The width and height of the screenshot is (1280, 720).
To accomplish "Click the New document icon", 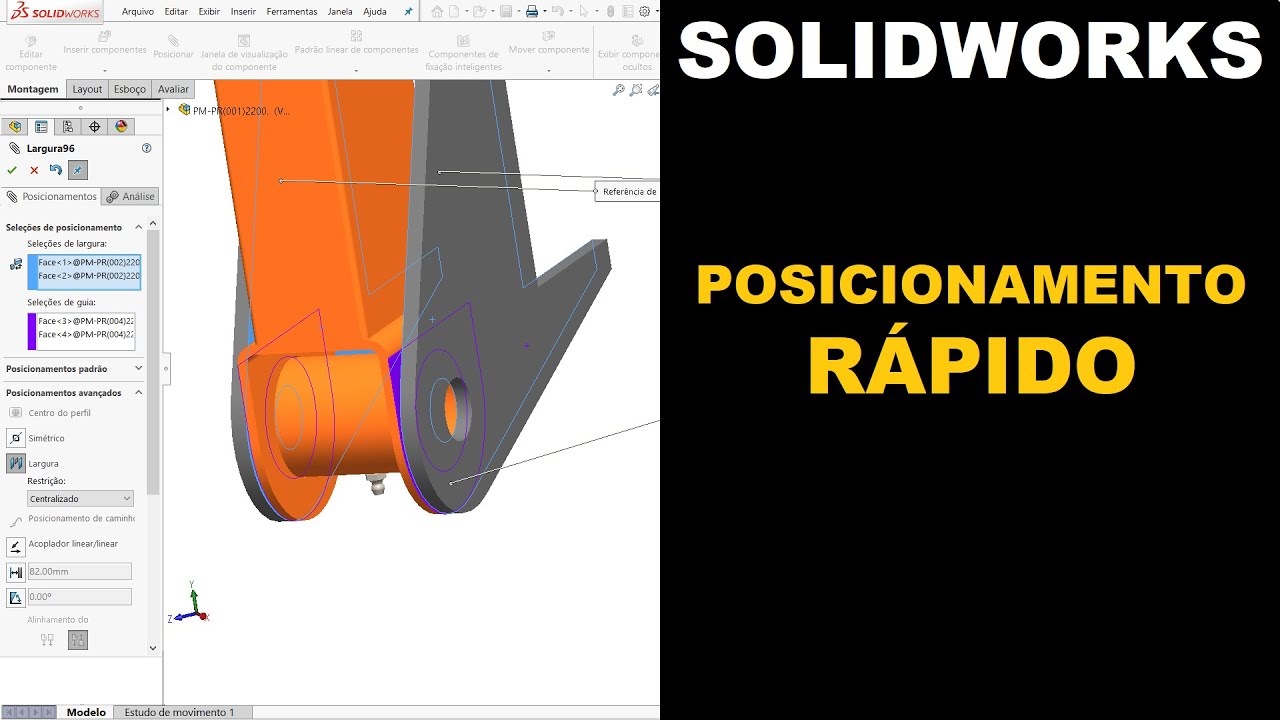I will click(455, 12).
